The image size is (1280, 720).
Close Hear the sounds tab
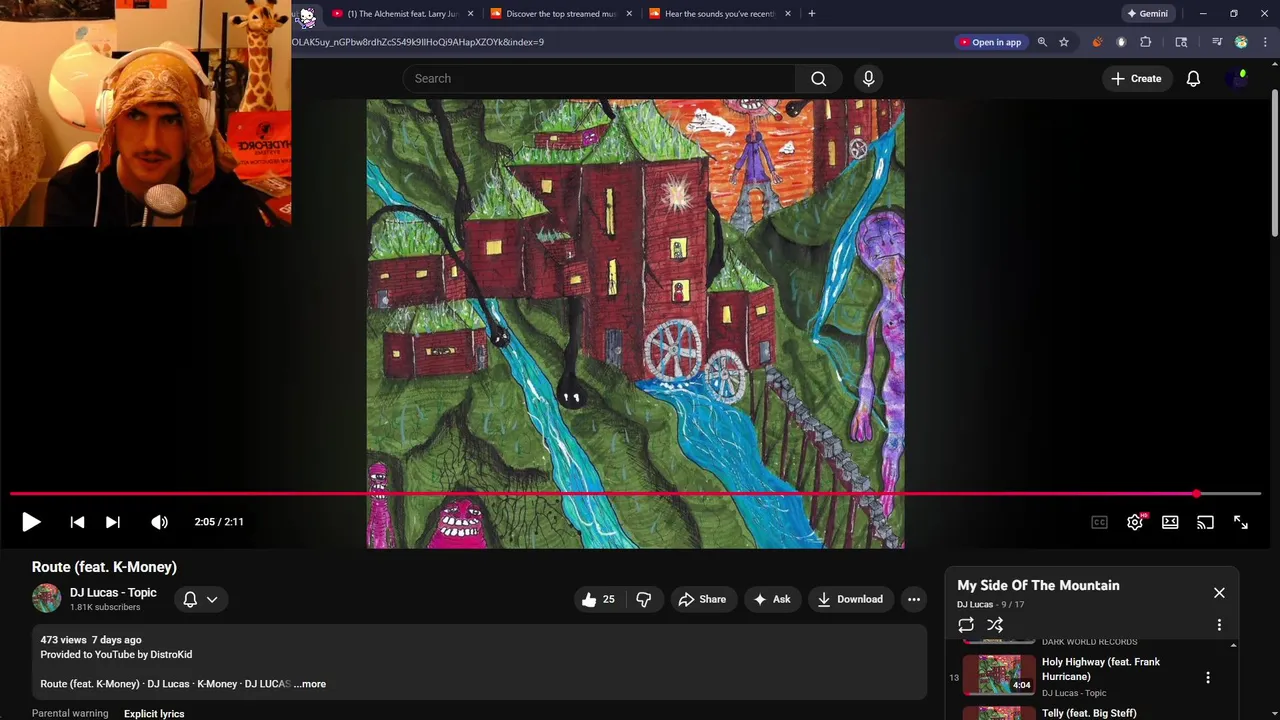[x=788, y=14]
